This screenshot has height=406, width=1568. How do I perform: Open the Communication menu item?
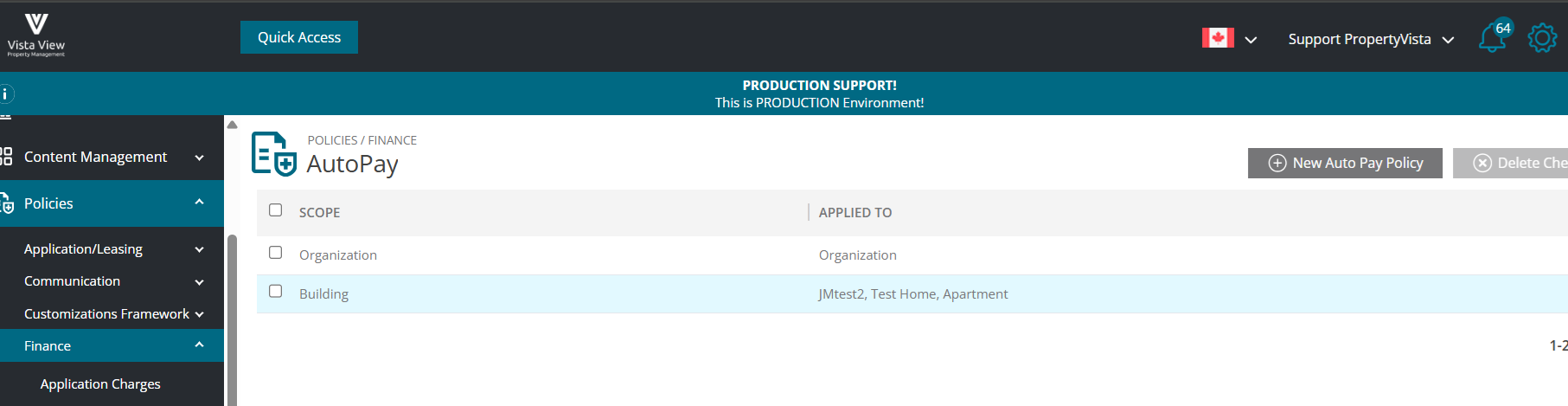click(112, 281)
